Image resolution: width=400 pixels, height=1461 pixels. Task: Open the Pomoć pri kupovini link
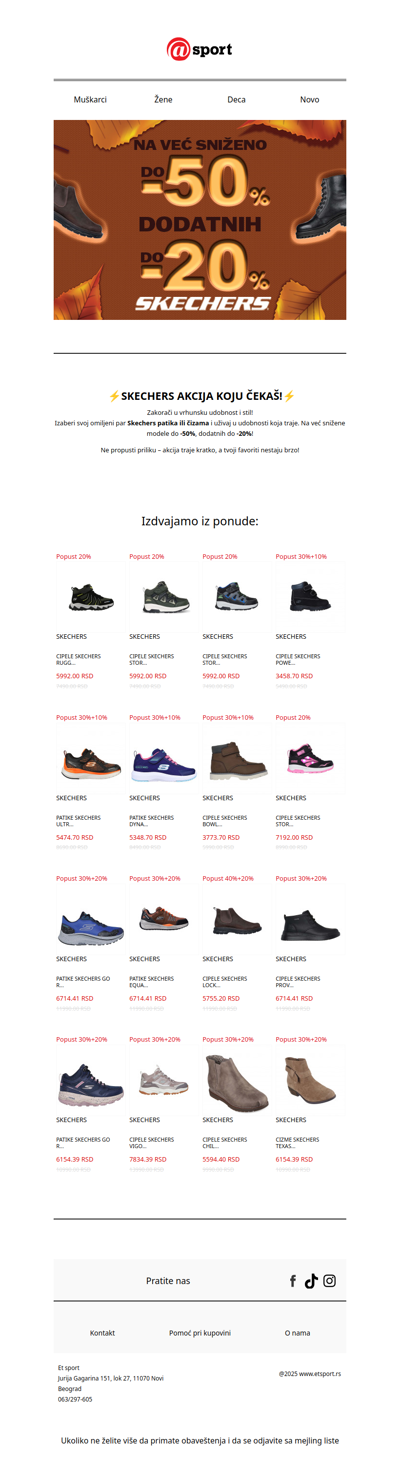(200, 1333)
